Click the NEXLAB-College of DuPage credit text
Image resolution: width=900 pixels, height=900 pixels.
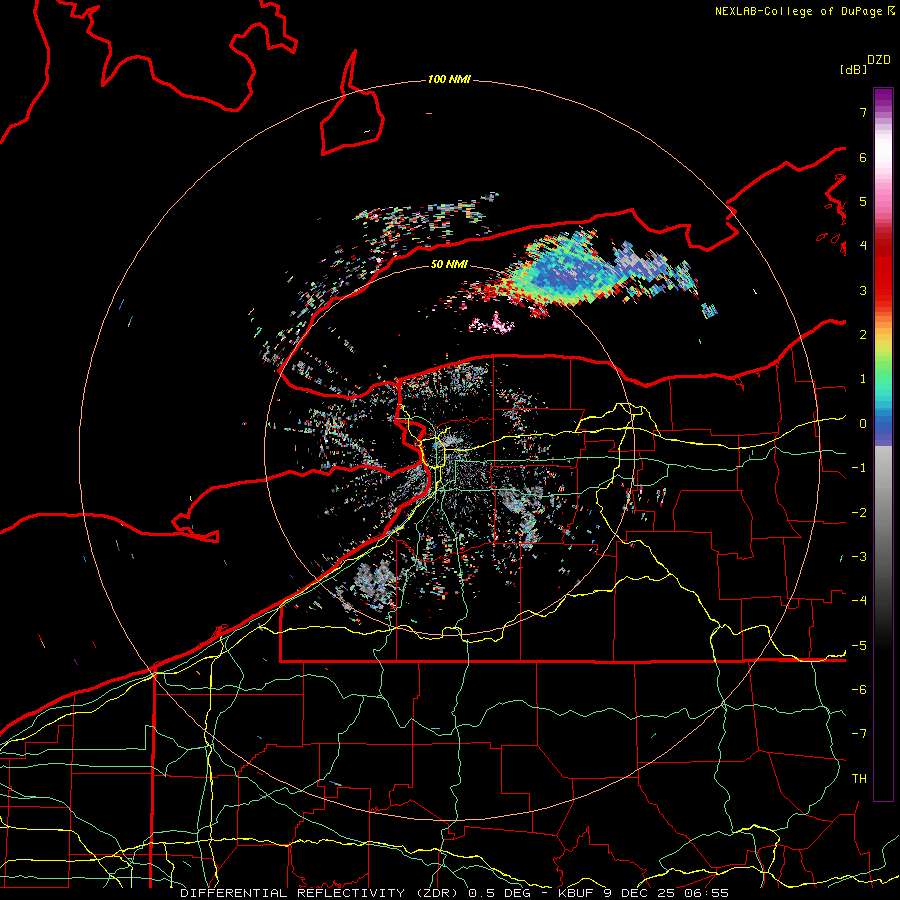[804, 11]
